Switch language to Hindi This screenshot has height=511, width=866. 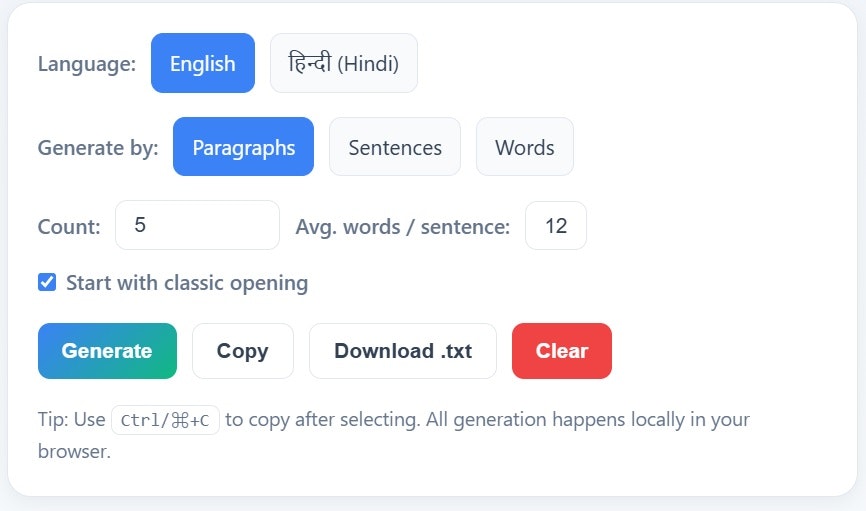(x=344, y=63)
